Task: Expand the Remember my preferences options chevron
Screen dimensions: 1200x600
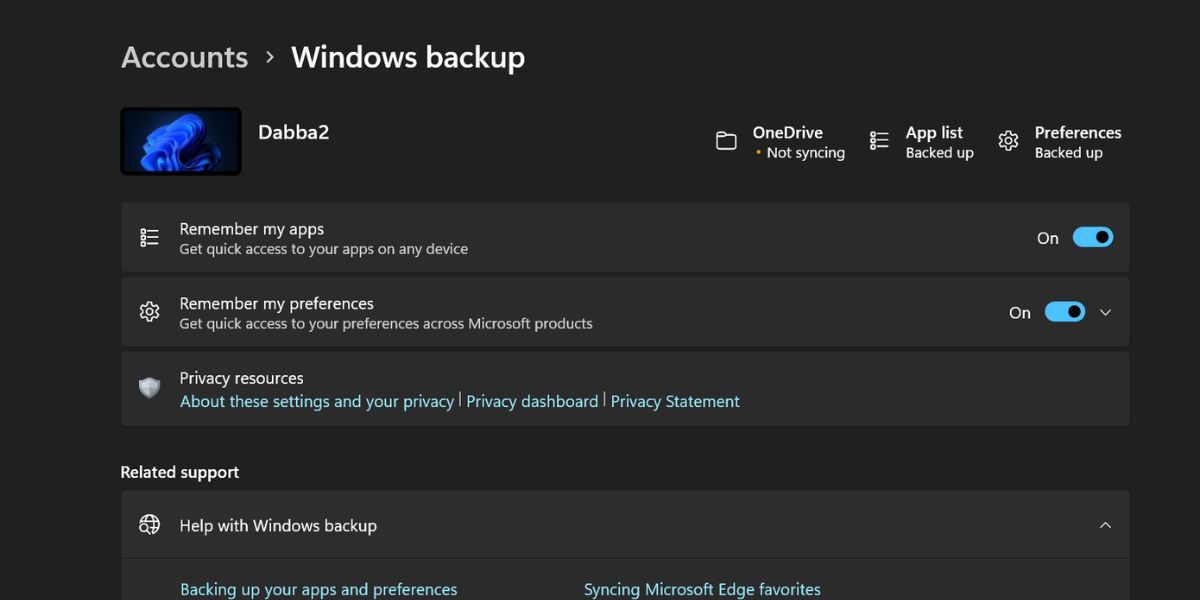Action: pos(1105,312)
